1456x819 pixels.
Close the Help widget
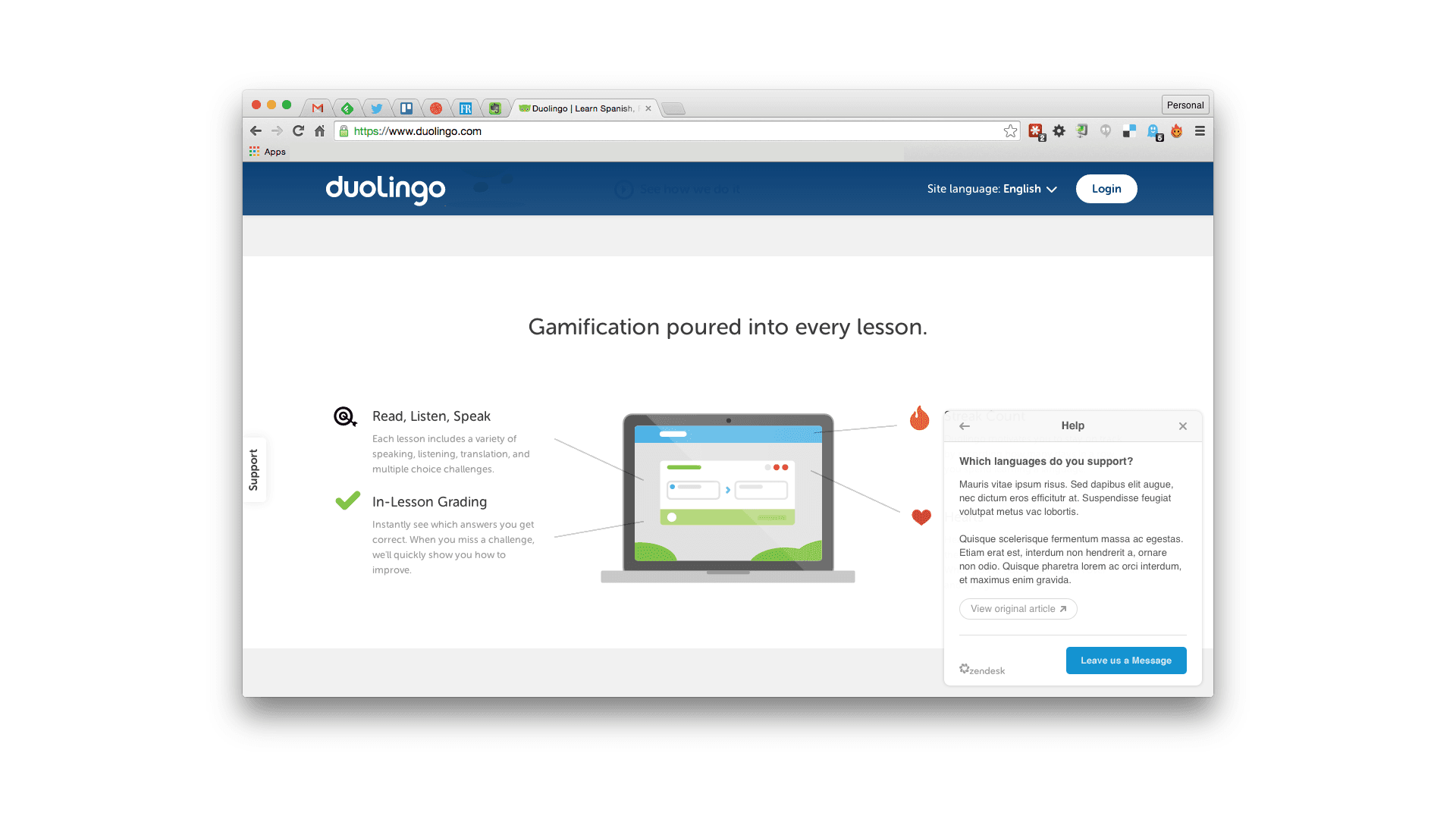[1182, 426]
